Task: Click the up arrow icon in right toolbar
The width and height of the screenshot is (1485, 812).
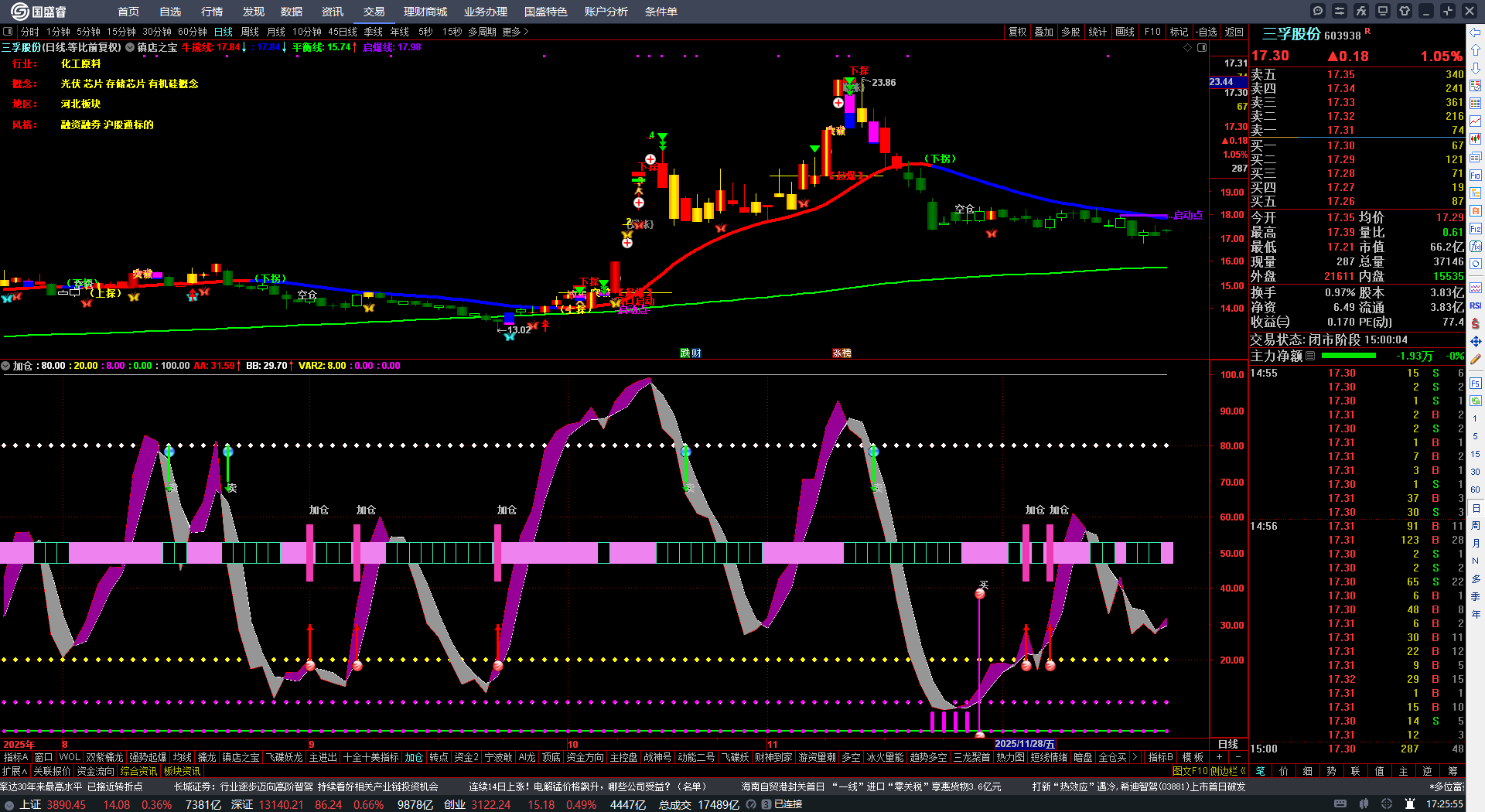Action: [1476, 50]
